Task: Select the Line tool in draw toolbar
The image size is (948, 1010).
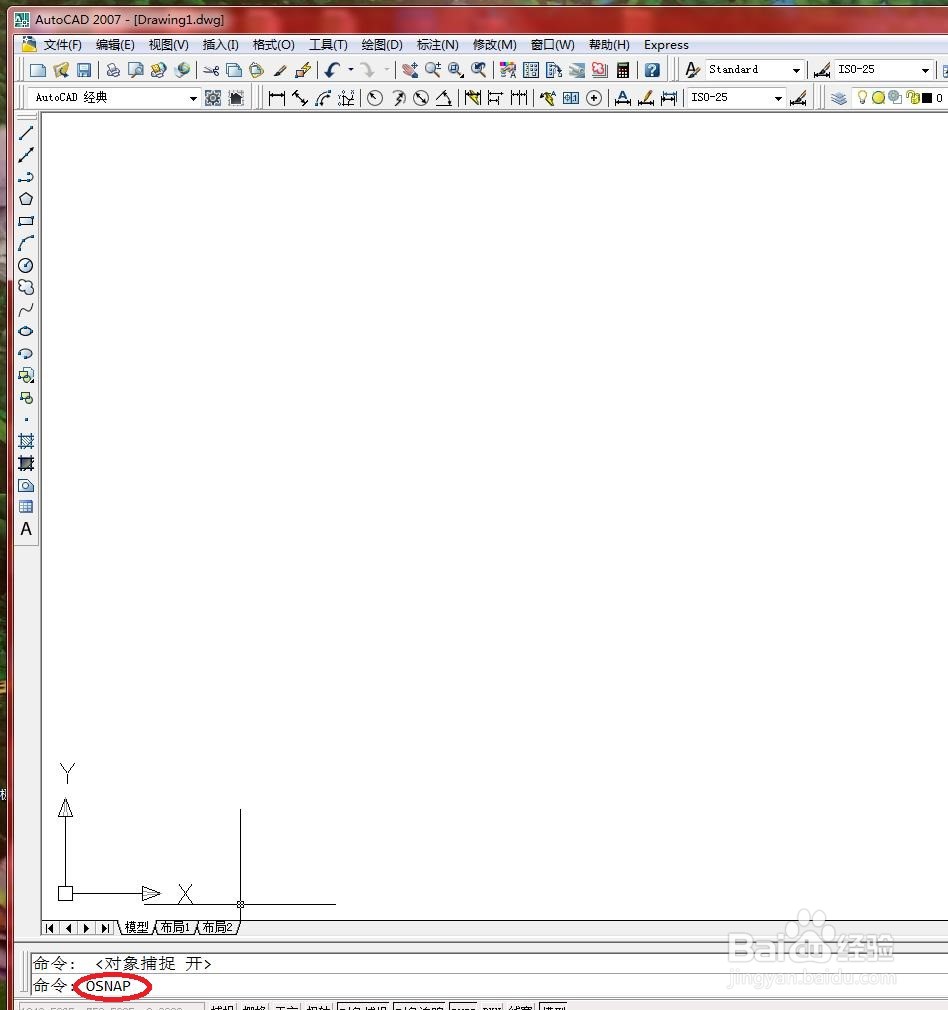Action: [26, 133]
